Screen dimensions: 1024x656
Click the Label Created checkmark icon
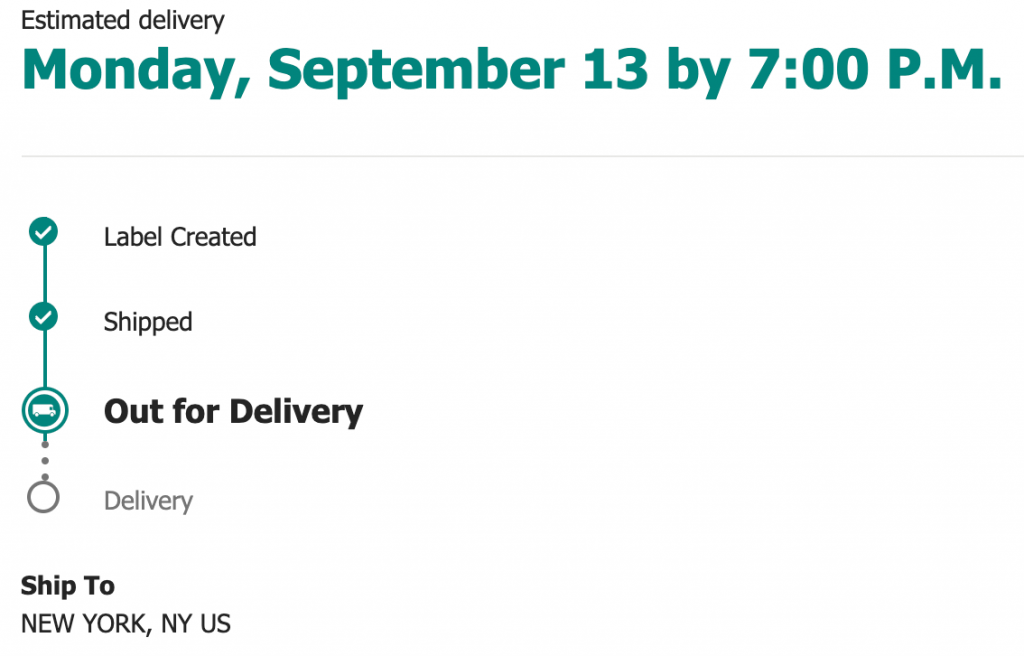coord(43,233)
